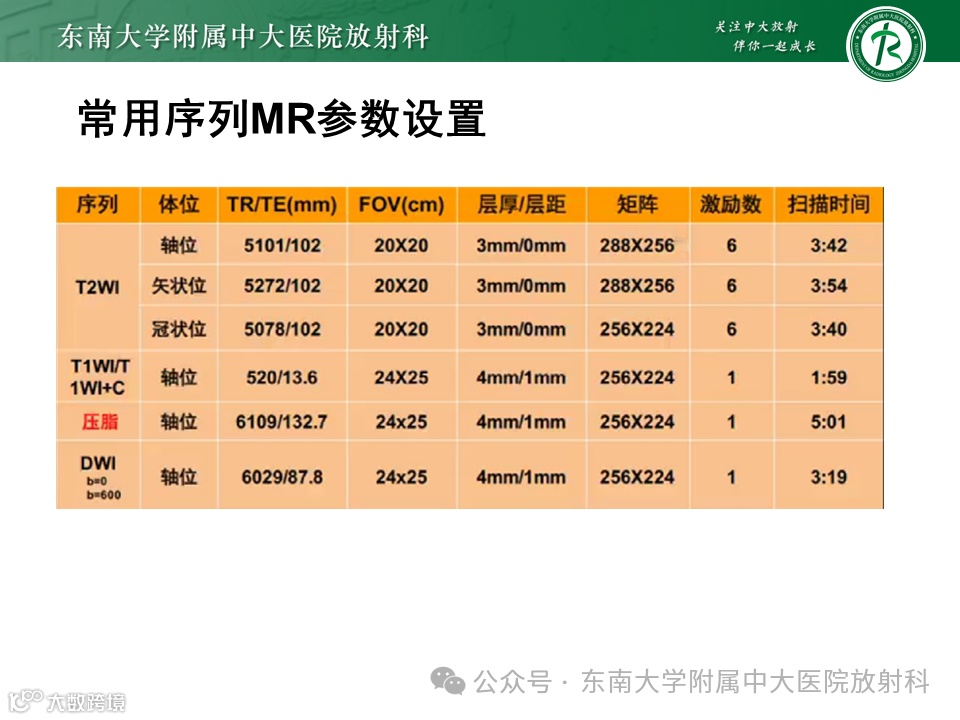The image size is (960, 720).
Task: Click the TR/TE value 5272/102
Action: pyautogui.click(x=282, y=286)
